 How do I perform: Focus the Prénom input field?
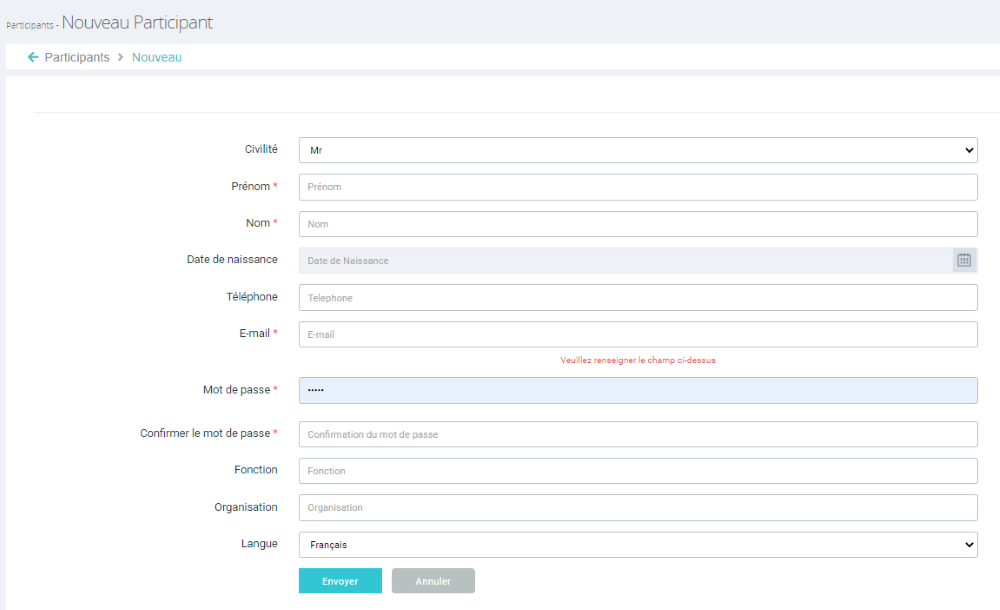click(x=638, y=187)
